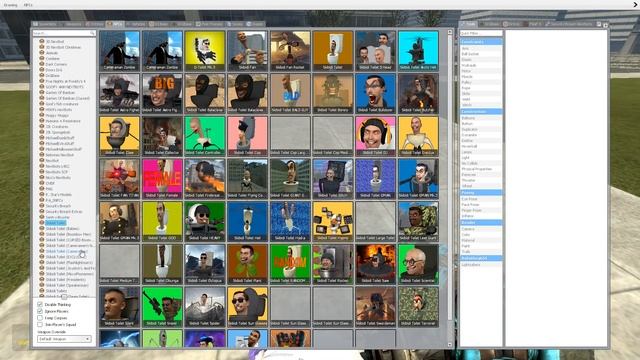Spawn Skibidi Toilet Claw NPC

click(x=119, y=136)
